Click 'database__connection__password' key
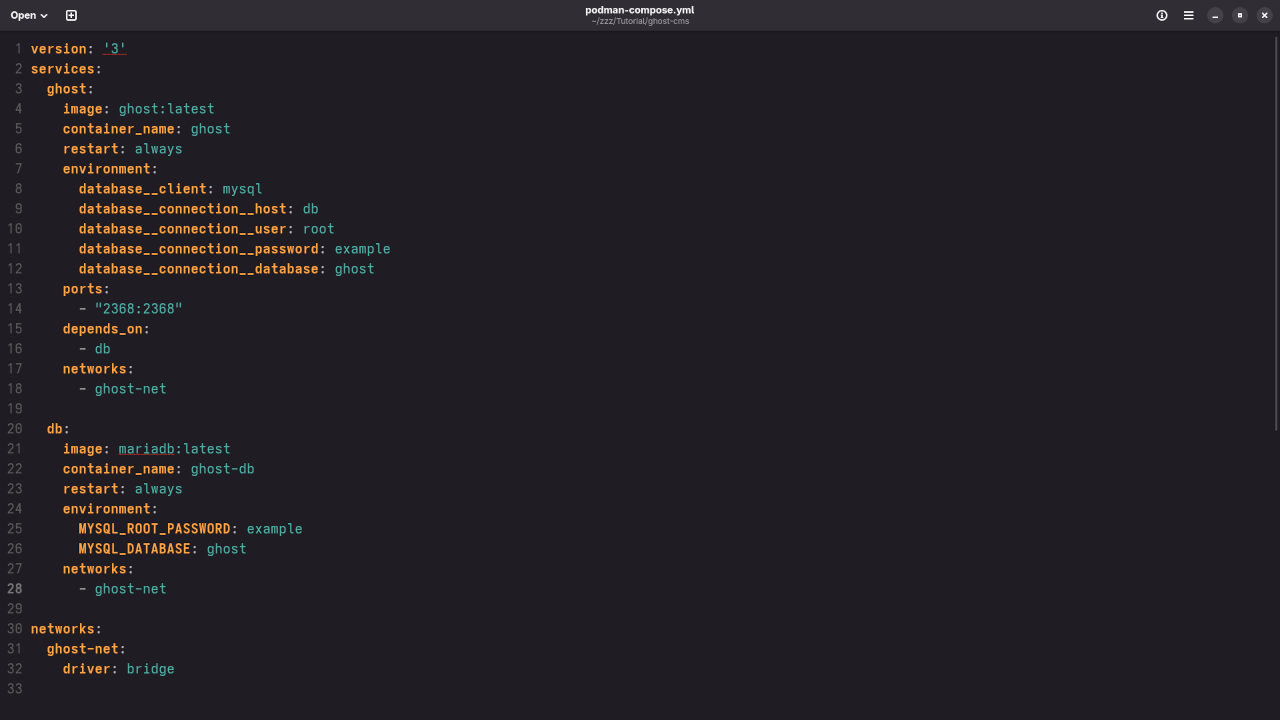This screenshot has width=1280, height=720. 199,249
